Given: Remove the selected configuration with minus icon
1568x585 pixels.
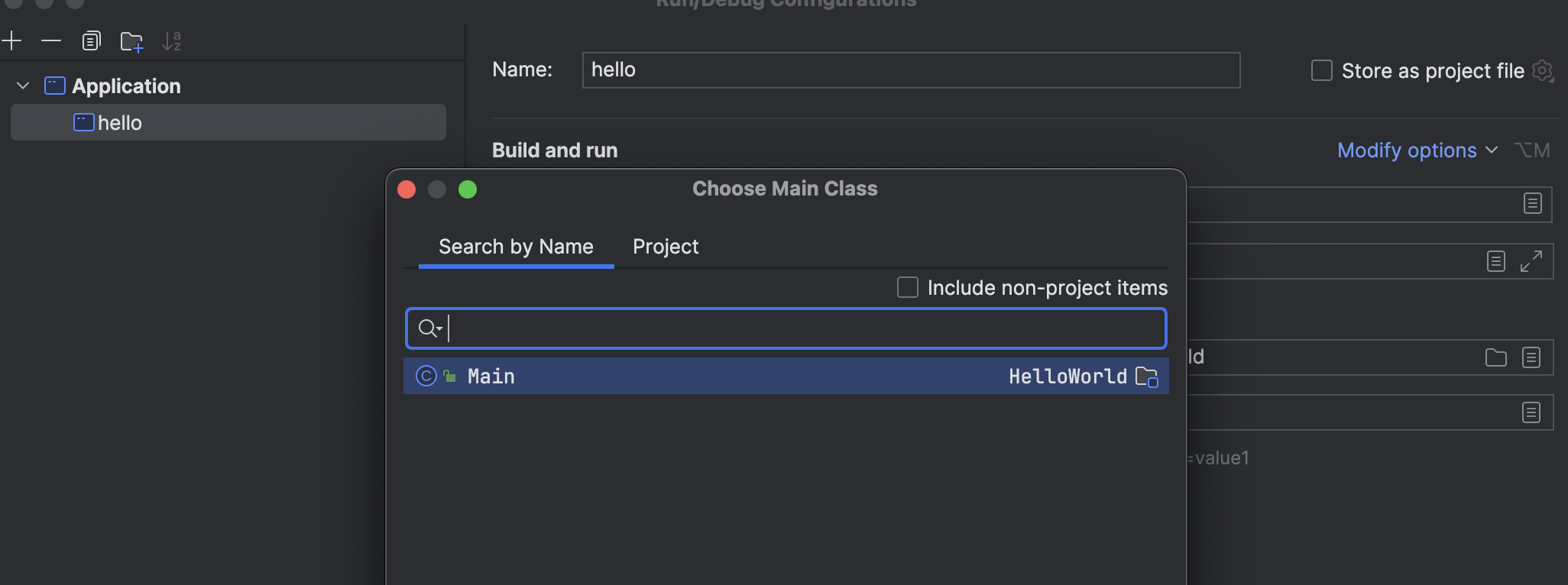Looking at the screenshot, I should (51, 40).
